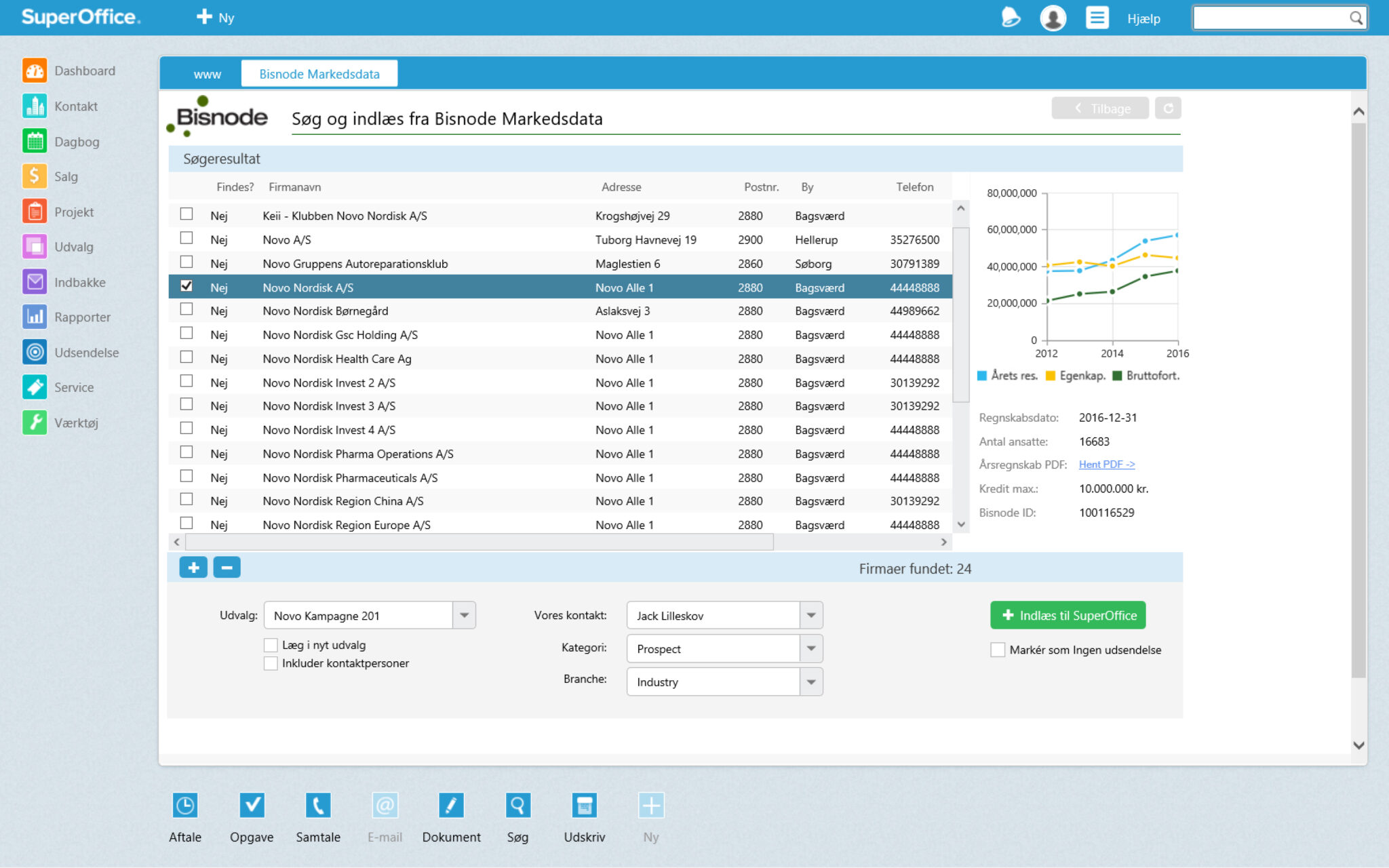Viewport: 1389px width, 868px height.
Task: Click the results table horizontal scrollbar
Action: pos(480,542)
